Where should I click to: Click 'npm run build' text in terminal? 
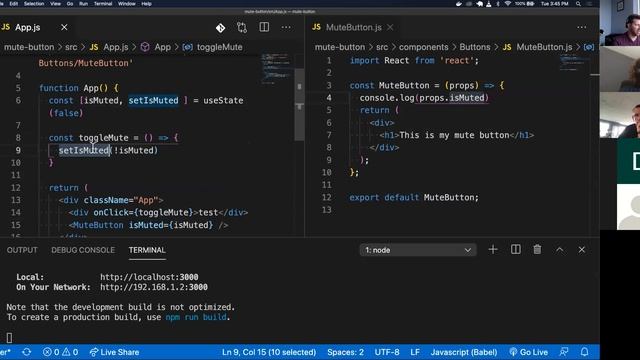(x=196, y=317)
